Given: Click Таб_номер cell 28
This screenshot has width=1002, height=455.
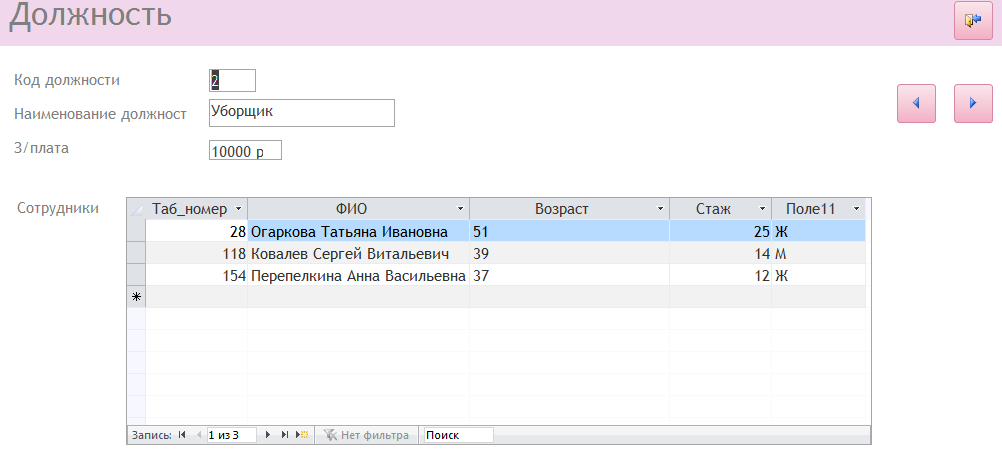Looking at the screenshot, I should pyautogui.click(x=197, y=231).
